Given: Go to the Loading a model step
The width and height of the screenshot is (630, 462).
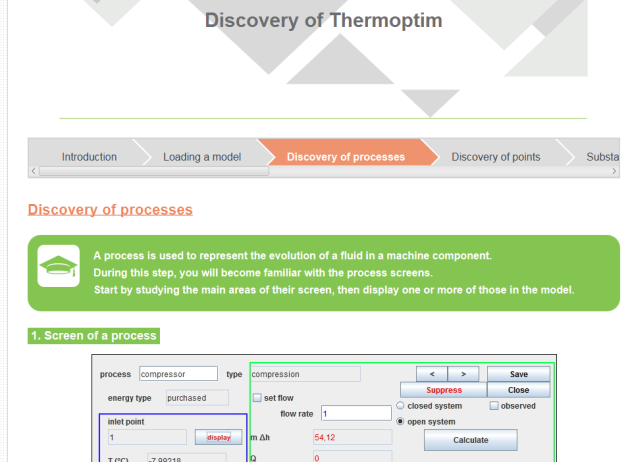Looking at the screenshot, I should click(202, 157).
